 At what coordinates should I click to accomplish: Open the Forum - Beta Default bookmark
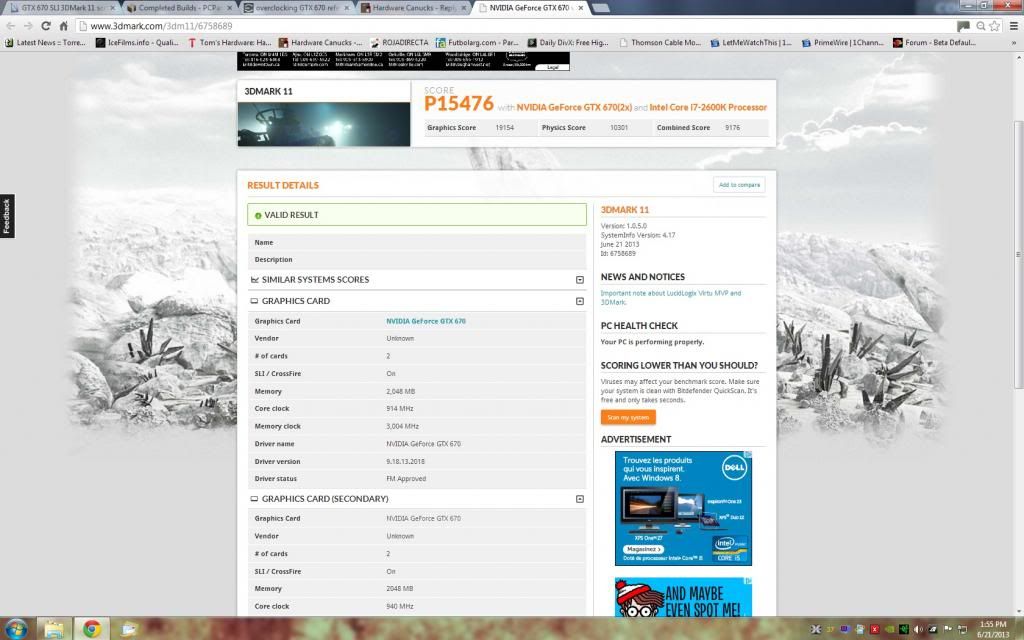pyautogui.click(x=935, y=43)
